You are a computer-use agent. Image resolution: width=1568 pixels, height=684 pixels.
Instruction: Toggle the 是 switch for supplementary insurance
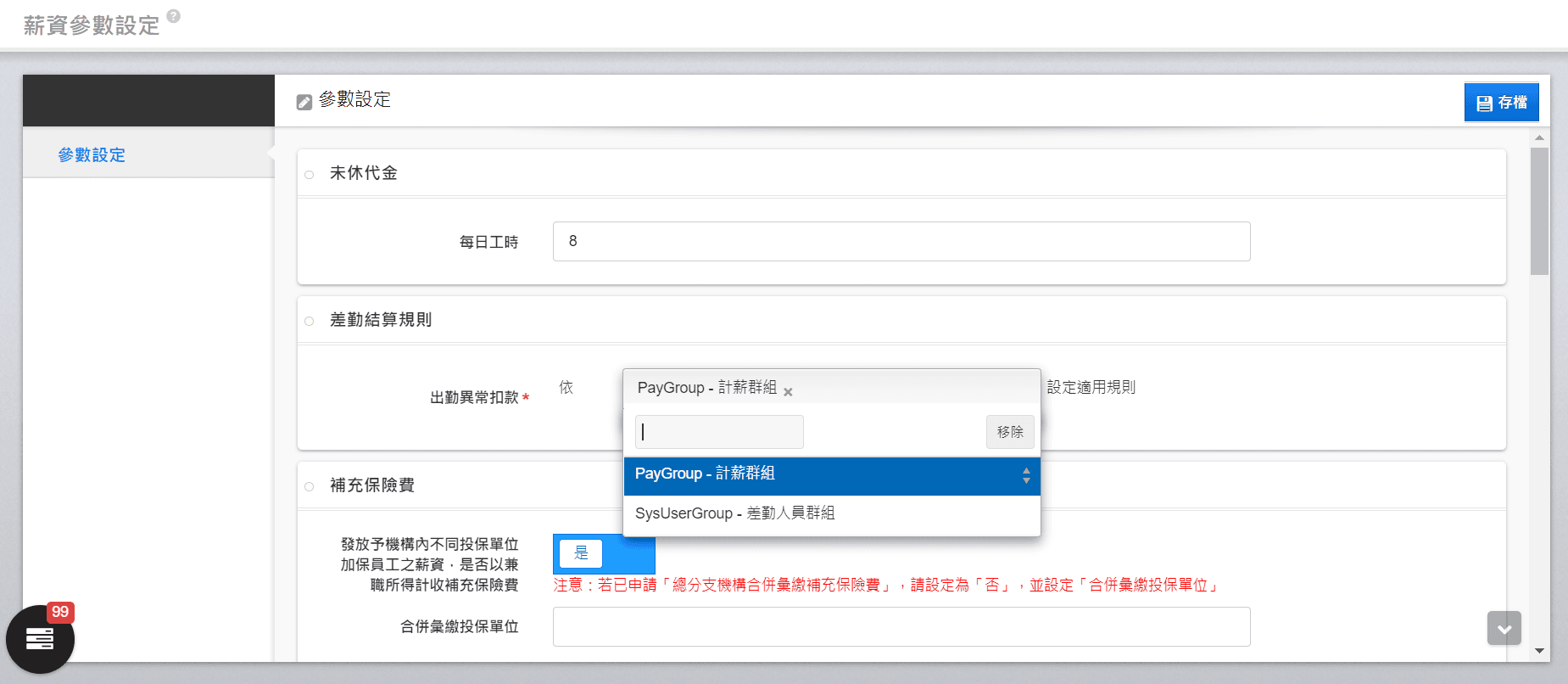[603, 554]
